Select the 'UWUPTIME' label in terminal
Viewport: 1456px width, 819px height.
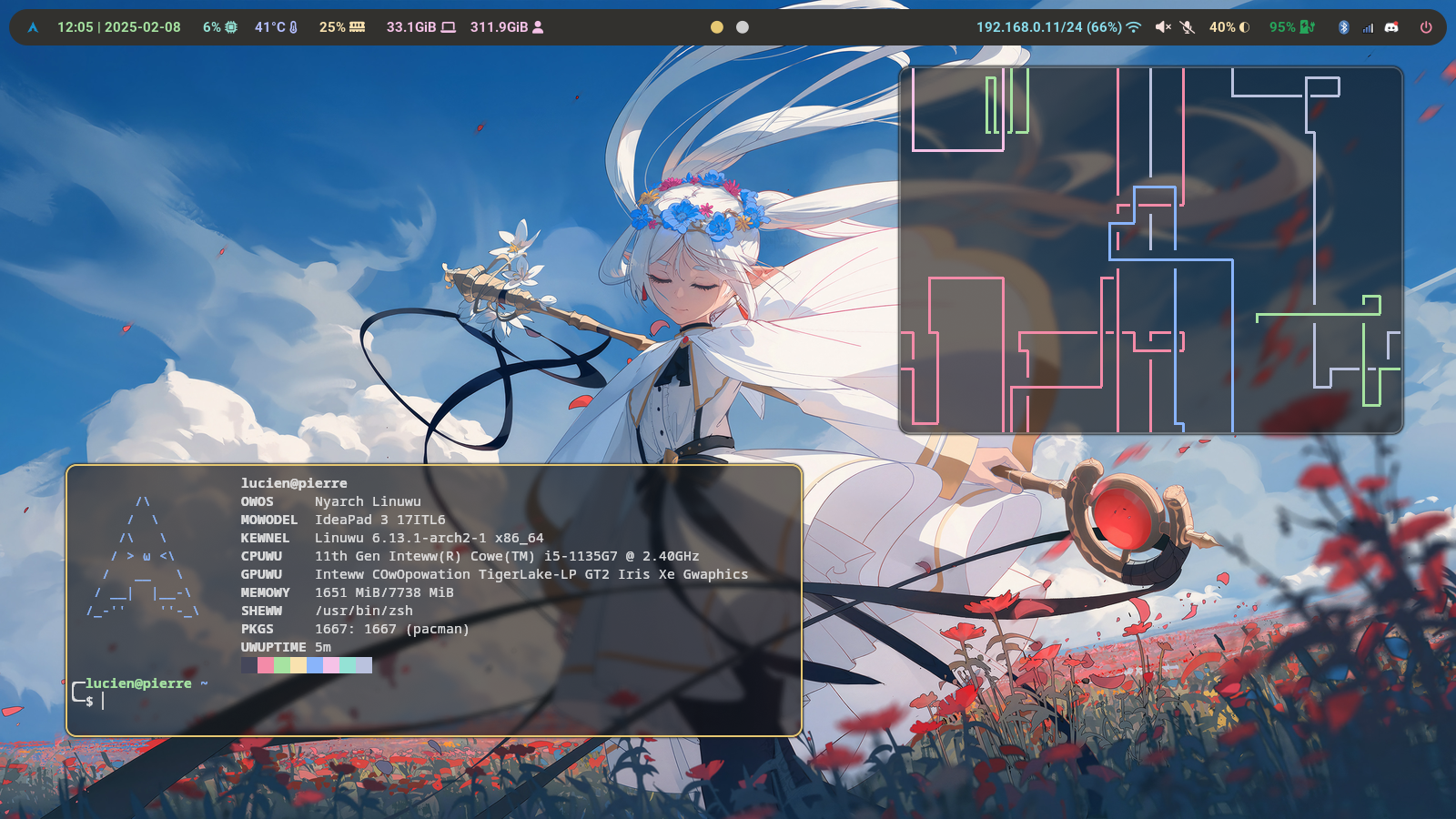(273, 647)
